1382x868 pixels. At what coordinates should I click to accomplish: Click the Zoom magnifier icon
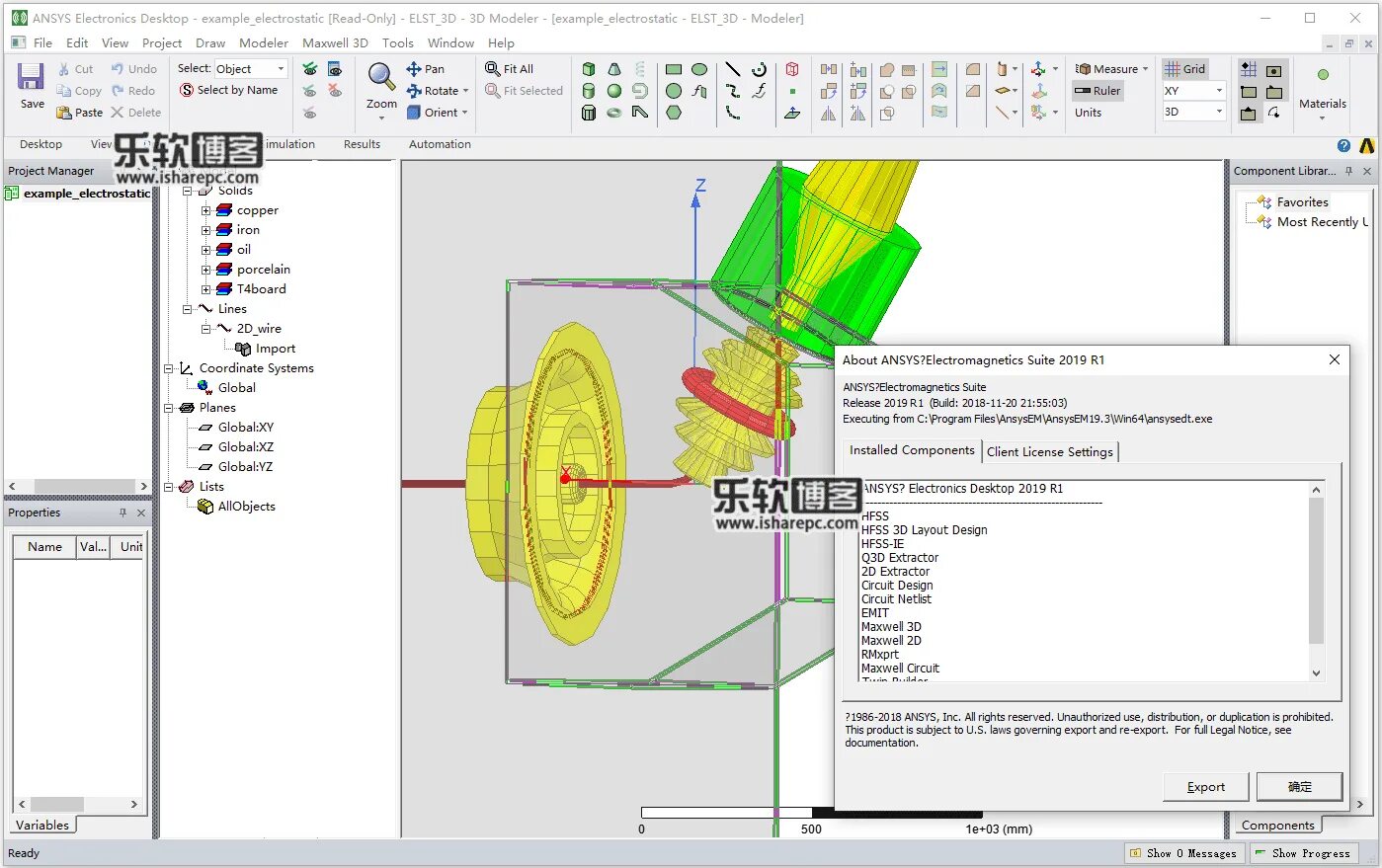(x=381, y=75)
